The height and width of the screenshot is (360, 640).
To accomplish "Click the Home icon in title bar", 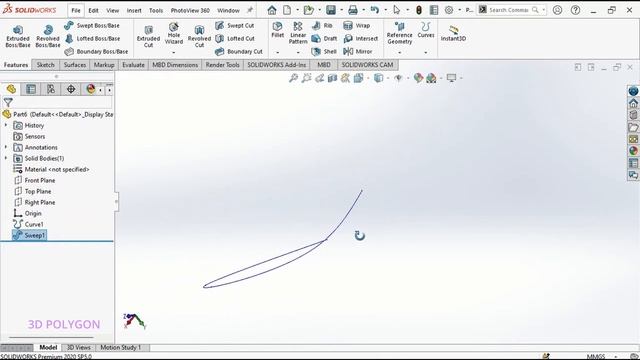I will (x=272, y=10).
